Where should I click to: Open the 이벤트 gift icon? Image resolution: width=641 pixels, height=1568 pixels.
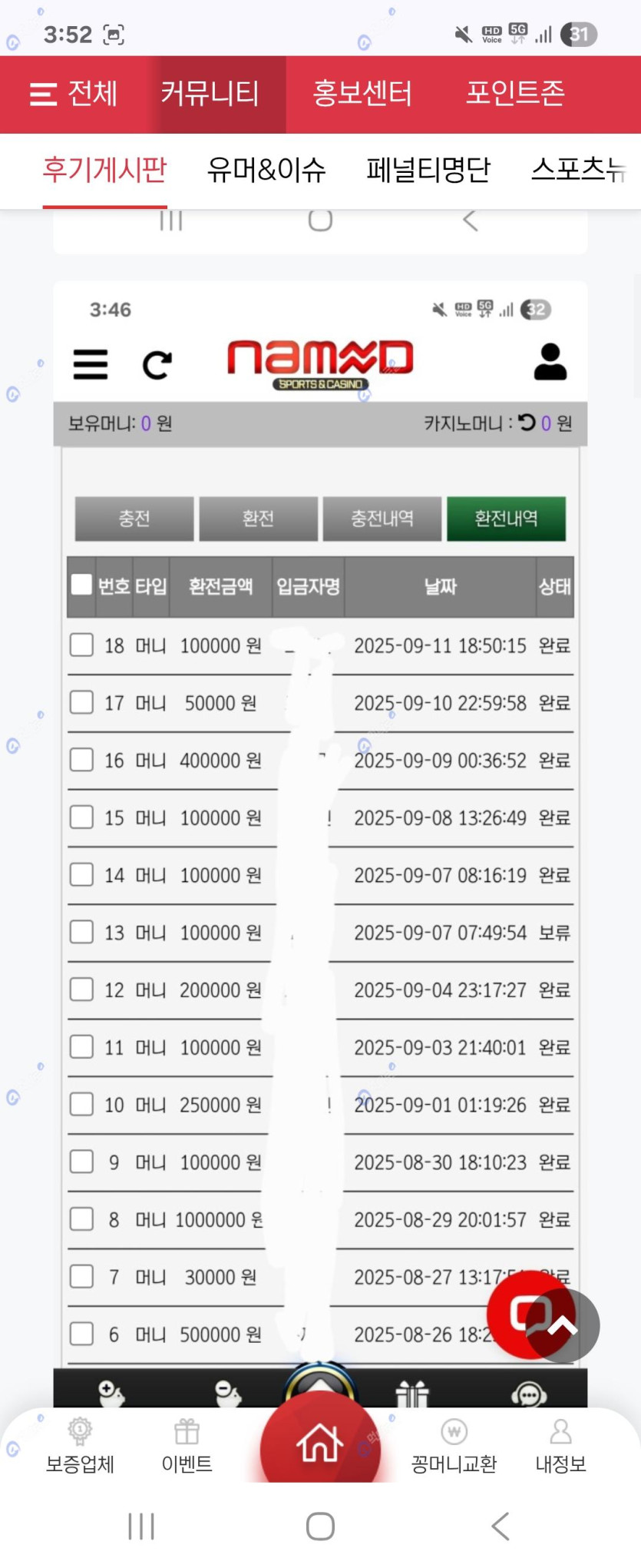(187, 1432)
